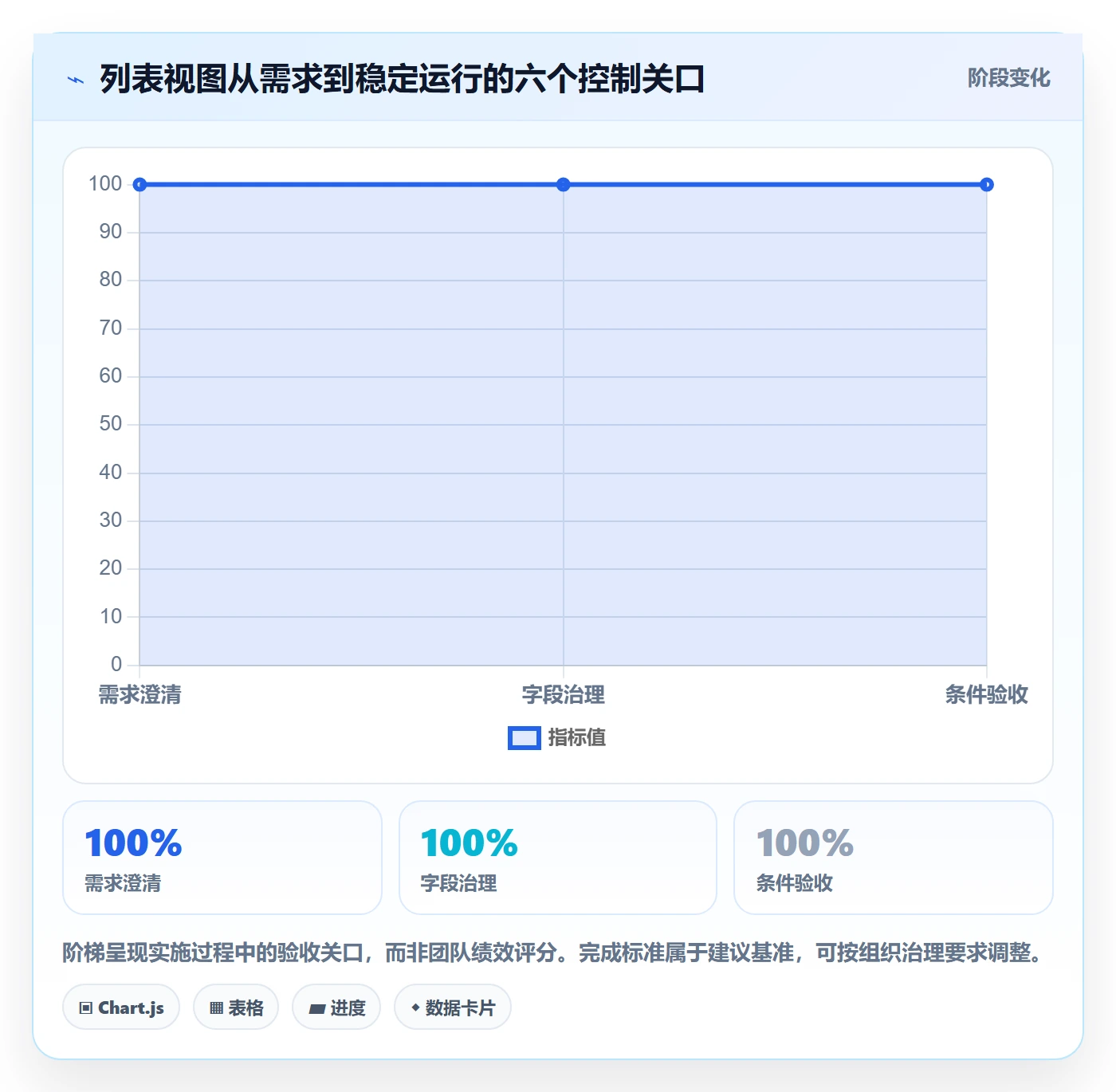The height and width of the screenshot is (1092, 1116).
Task: Toggle the 指标值 legend color box
Action: [x=525, y=738]
